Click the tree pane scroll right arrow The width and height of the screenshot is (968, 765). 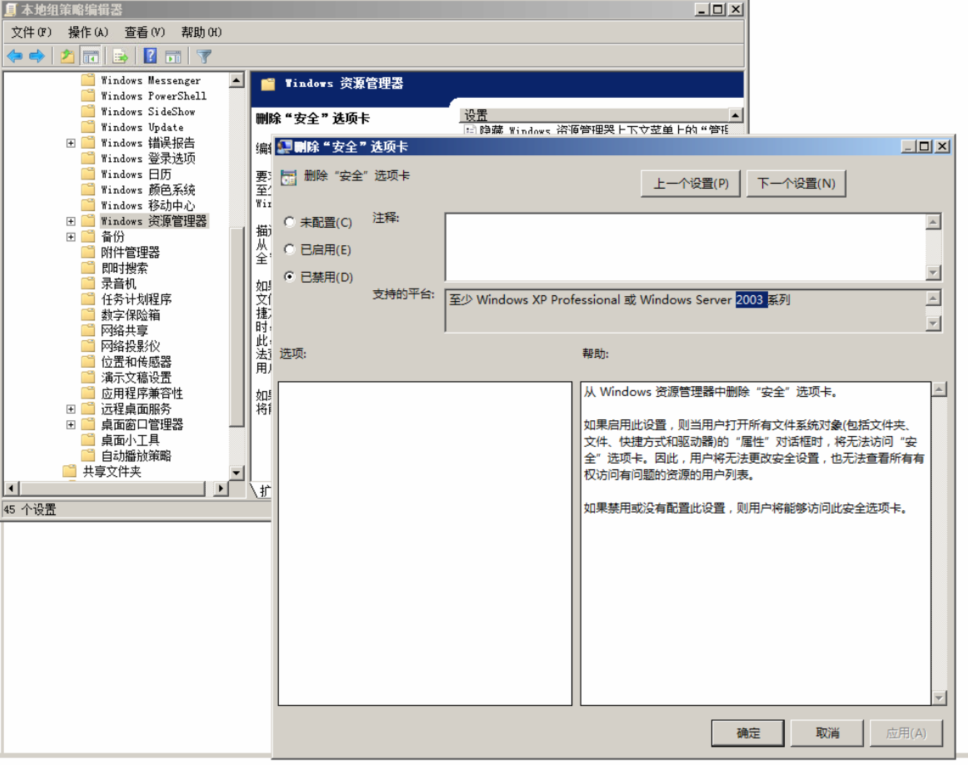pos(220,488)
